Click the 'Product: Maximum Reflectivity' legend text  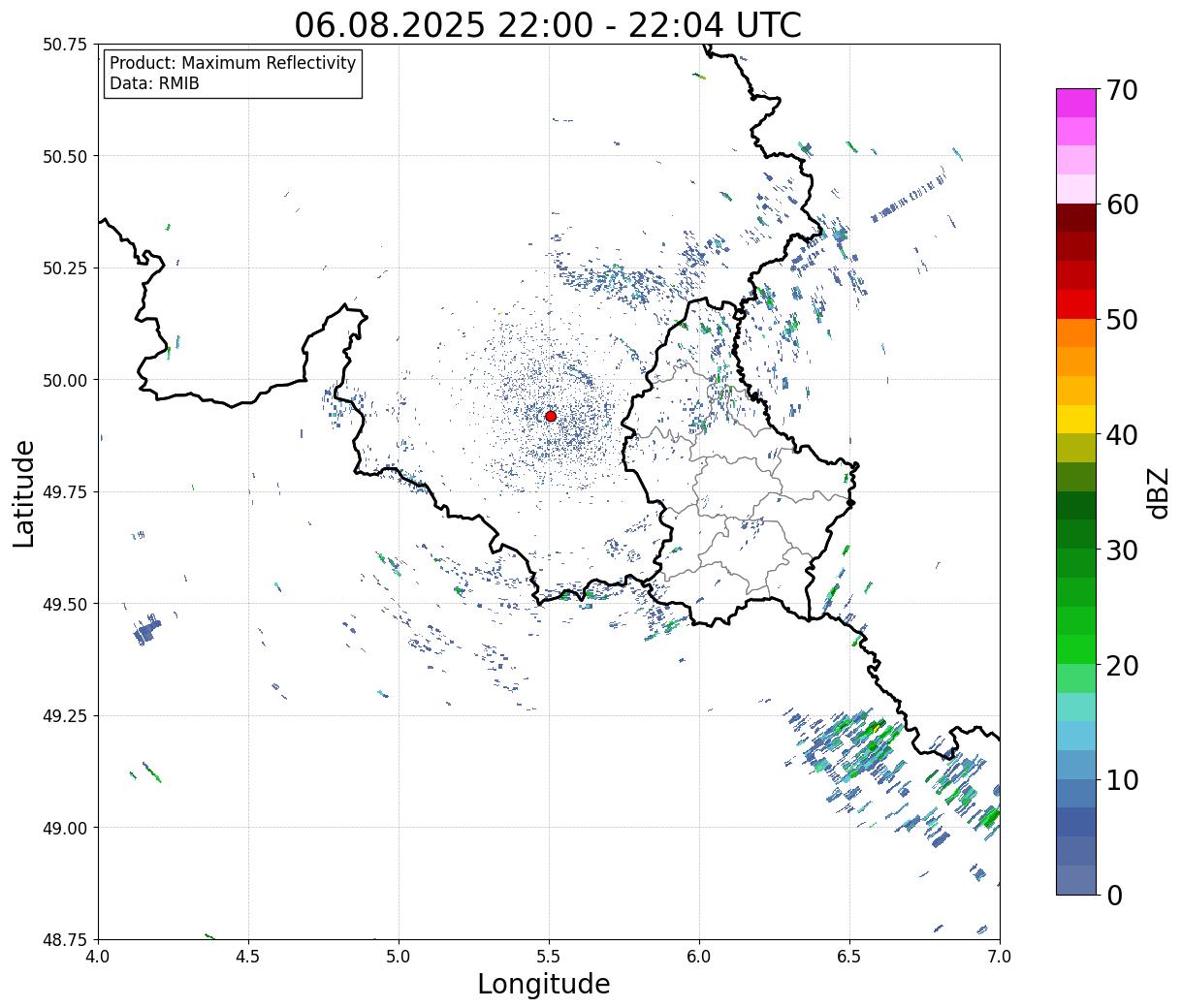[x=233, y=63]
